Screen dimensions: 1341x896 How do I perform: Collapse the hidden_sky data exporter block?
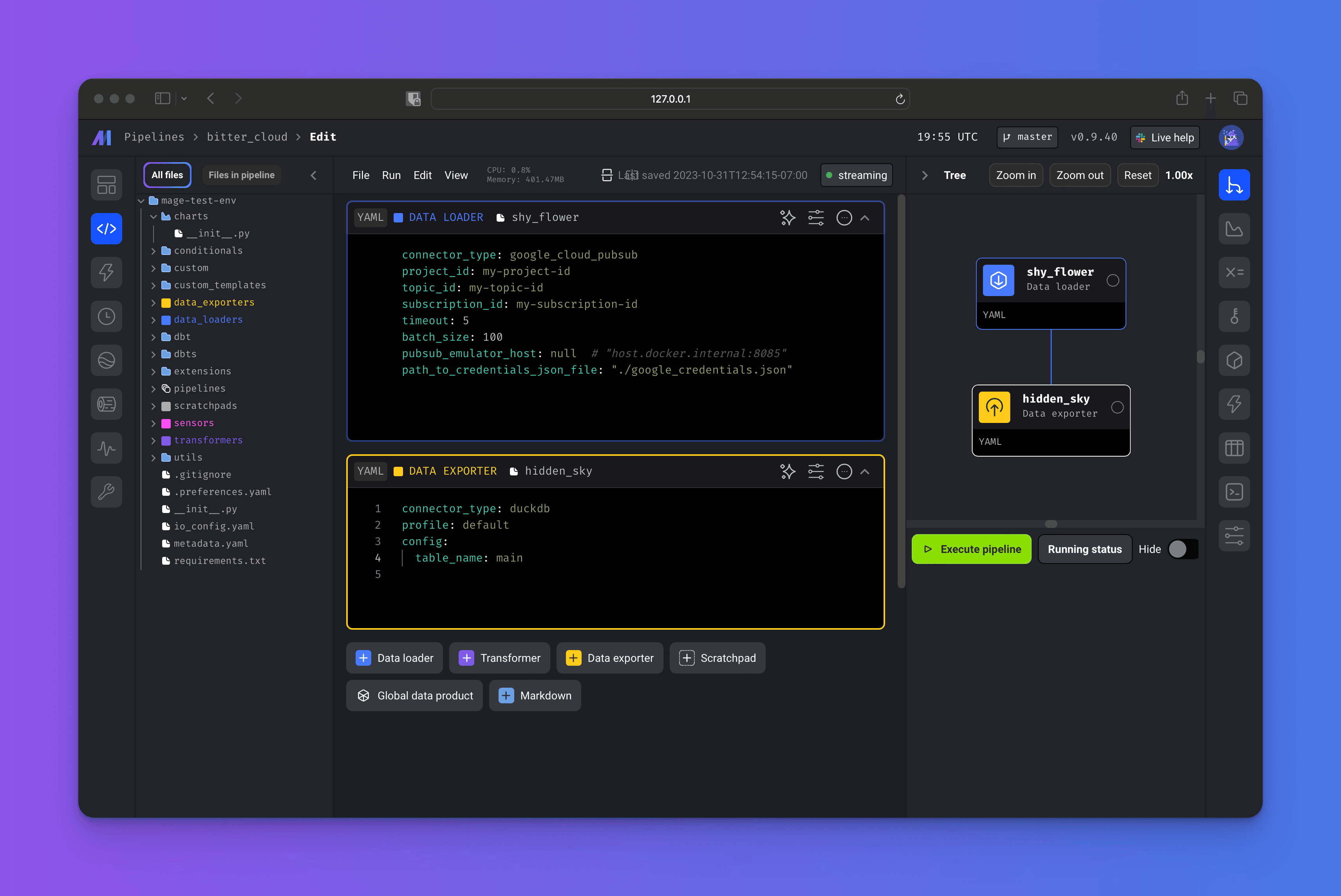[865, 471]
